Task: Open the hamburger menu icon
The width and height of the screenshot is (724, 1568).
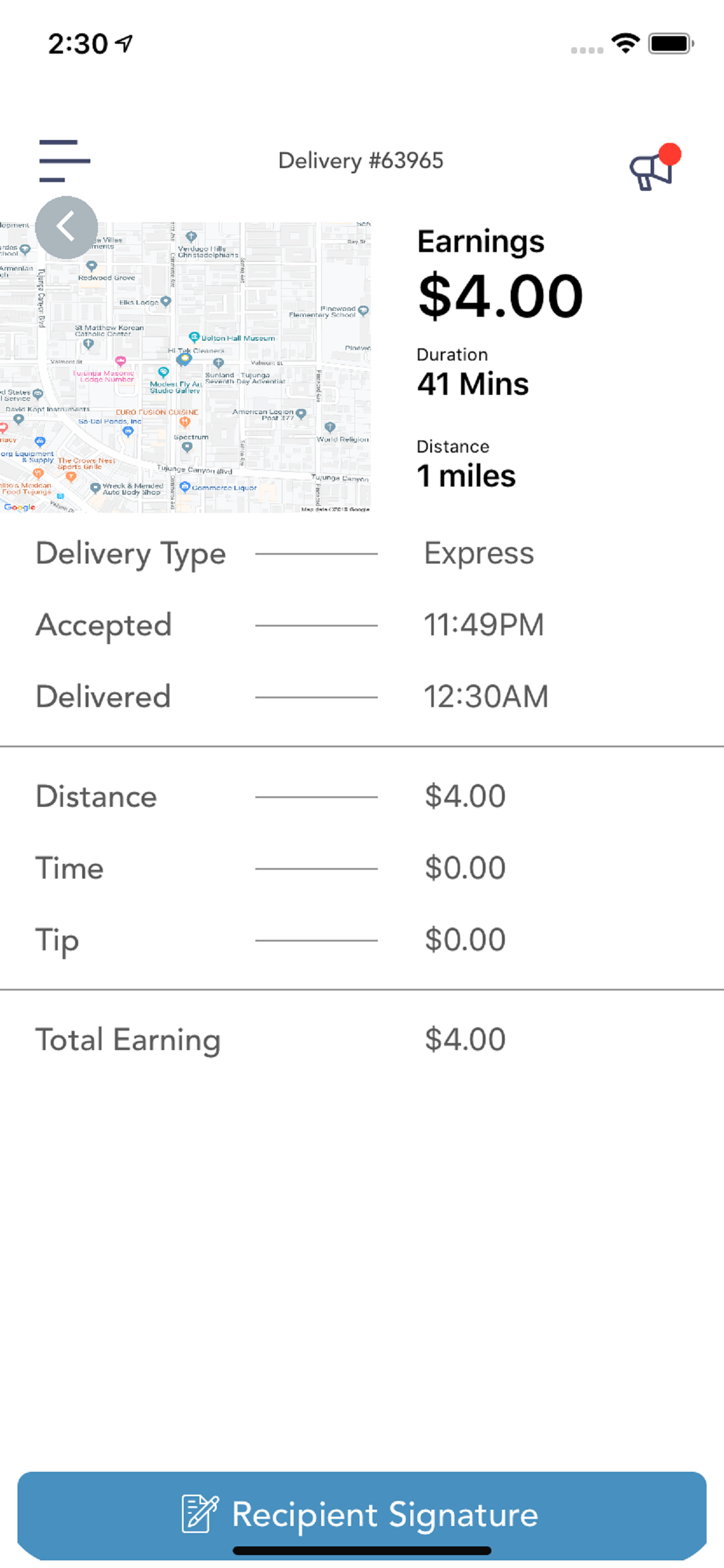Action: point(65,160)
